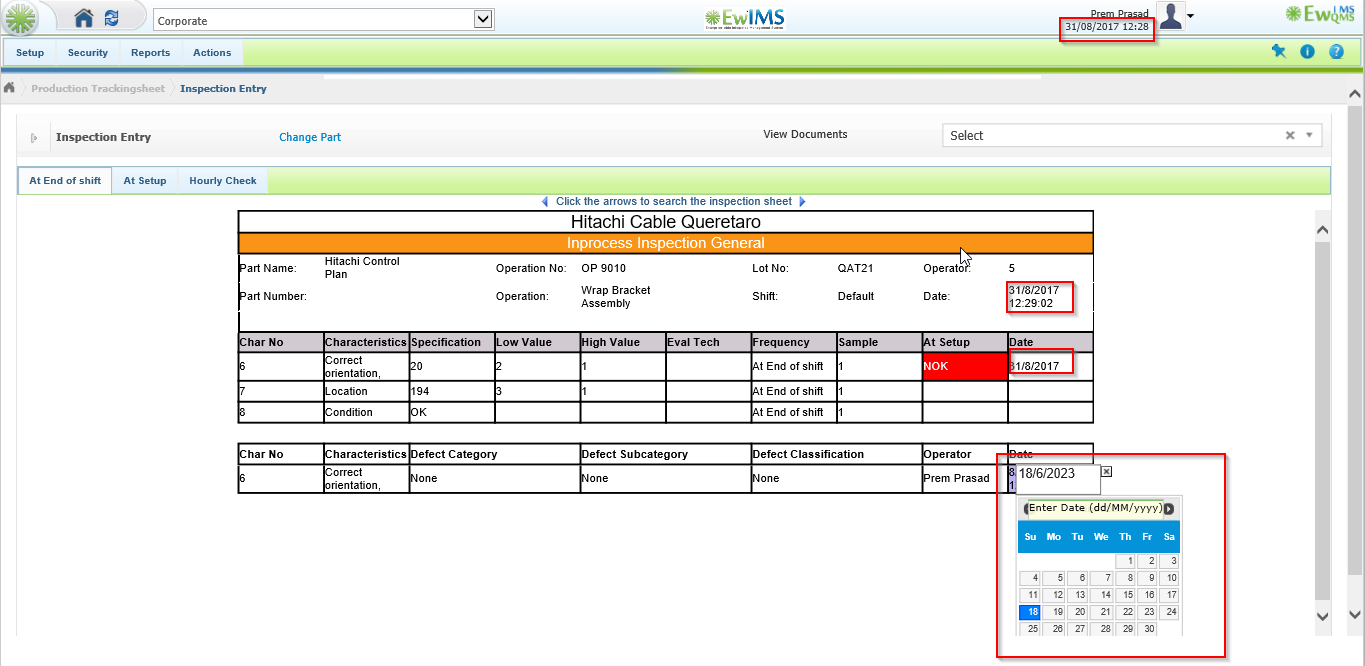Expand the Inspection Entry panel triangle
Image resolution: width=1365 pixels, height=666 pixels.
pos(34,138)
